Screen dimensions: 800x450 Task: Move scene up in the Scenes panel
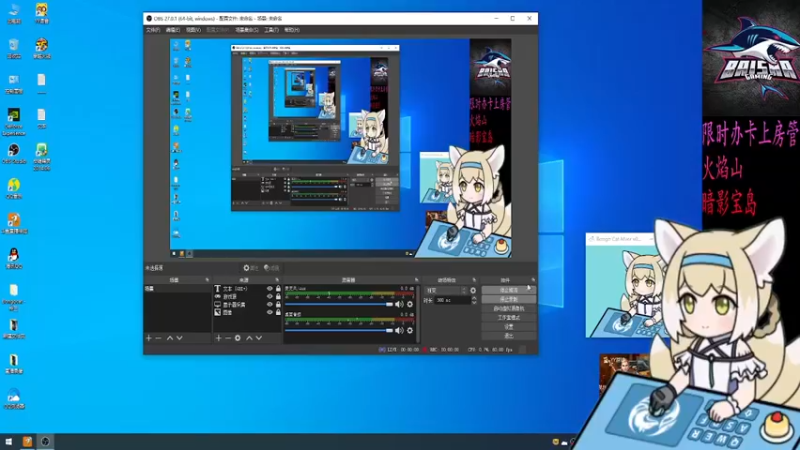[x=170, y=338]
